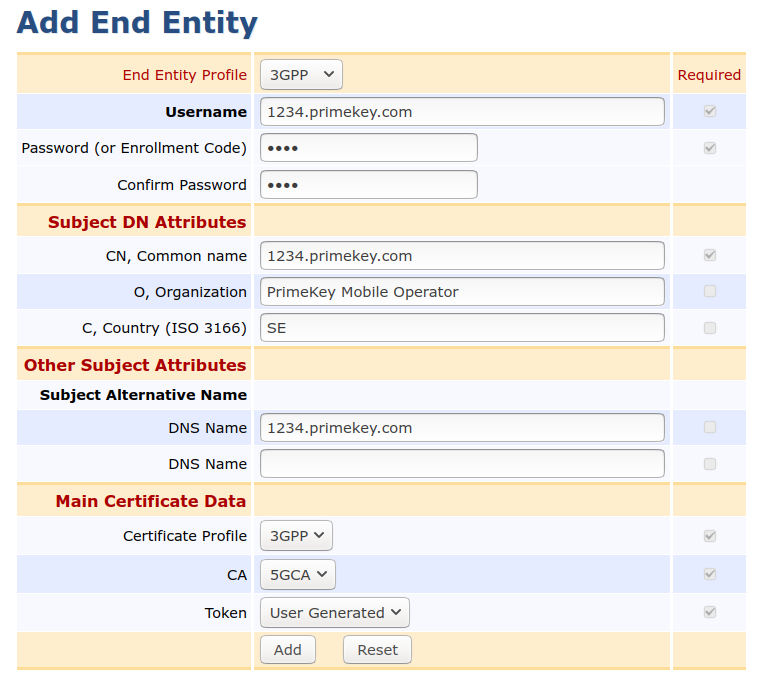Click the first DNS Name field
Viewport: 767px width, 686px height.
[462, 428]
